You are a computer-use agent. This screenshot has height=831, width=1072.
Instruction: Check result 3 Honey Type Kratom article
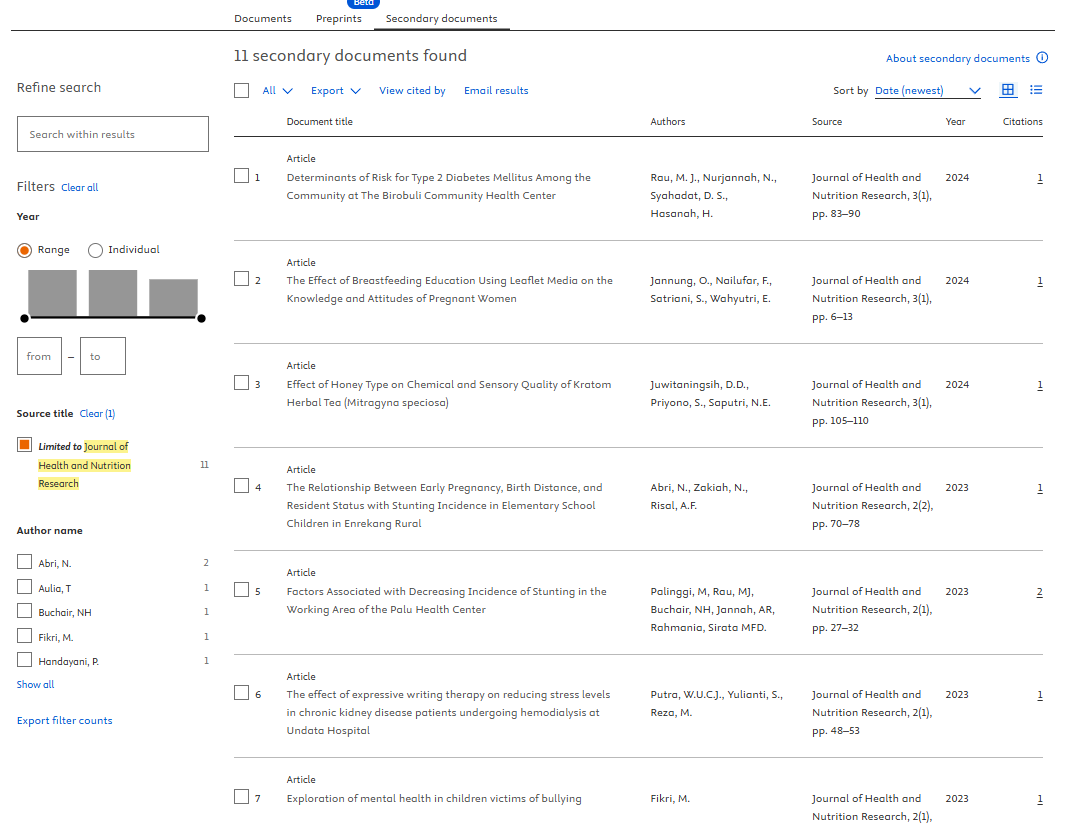tap(241, 383)
